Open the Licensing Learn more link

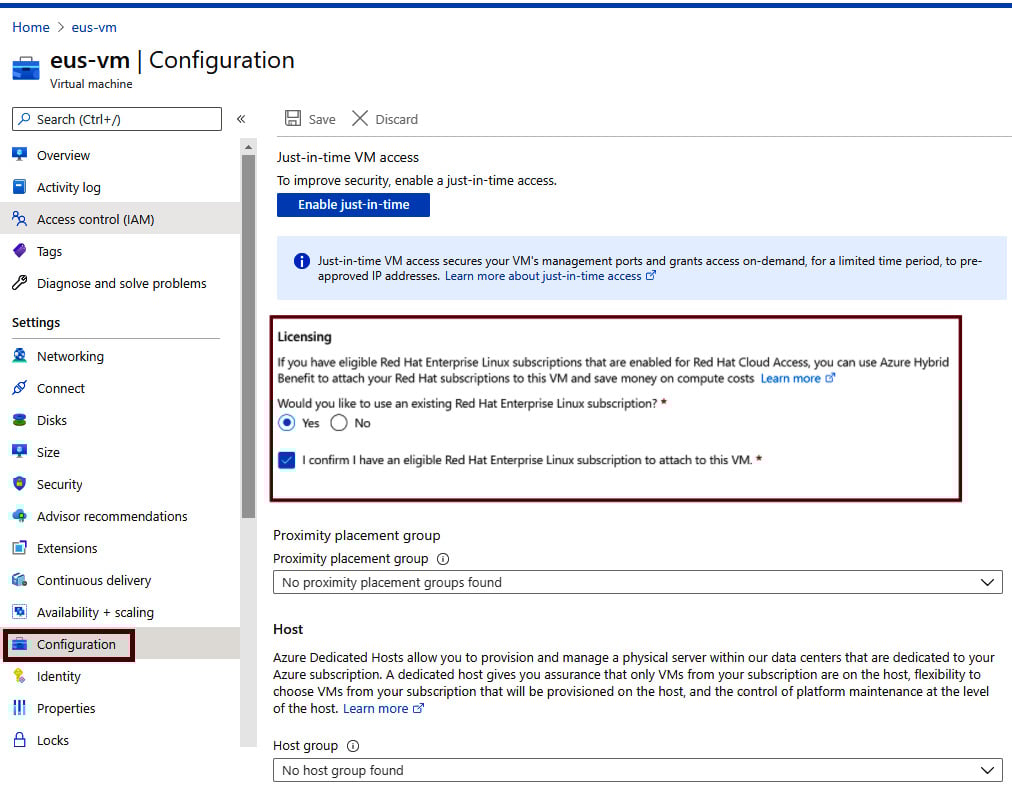(797, 378)
